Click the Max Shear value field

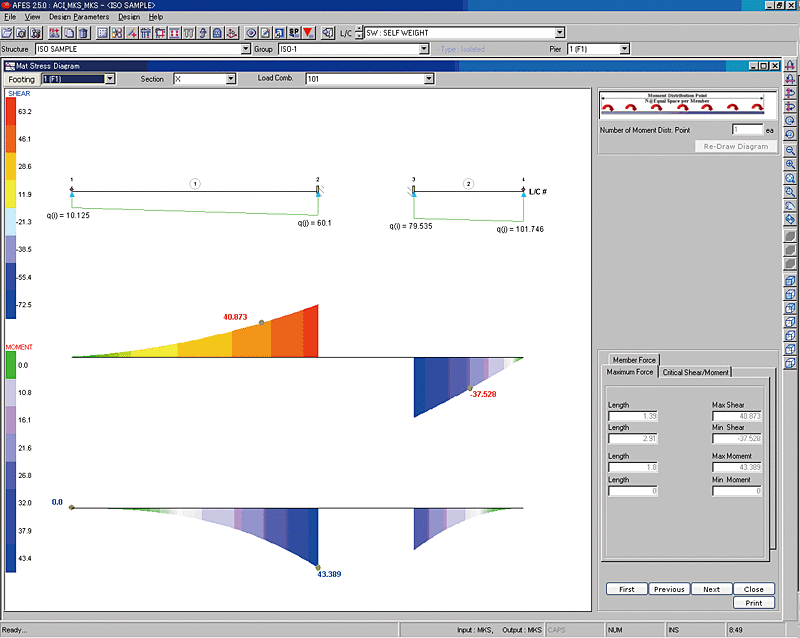[x=737, y=416]
